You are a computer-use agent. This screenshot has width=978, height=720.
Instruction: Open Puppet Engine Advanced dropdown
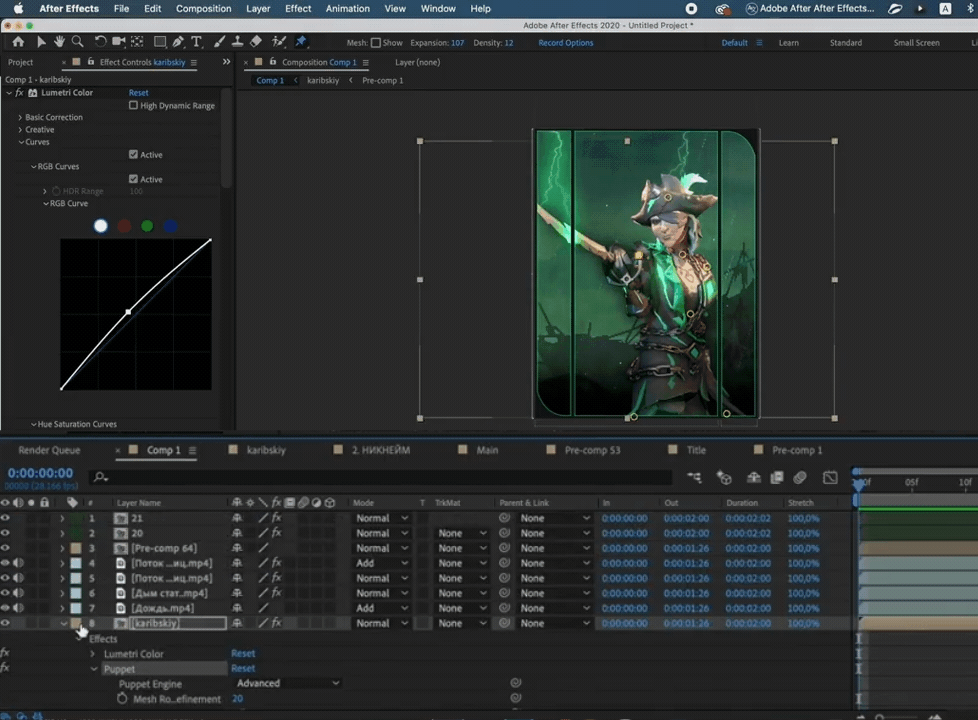coord(288,683)
